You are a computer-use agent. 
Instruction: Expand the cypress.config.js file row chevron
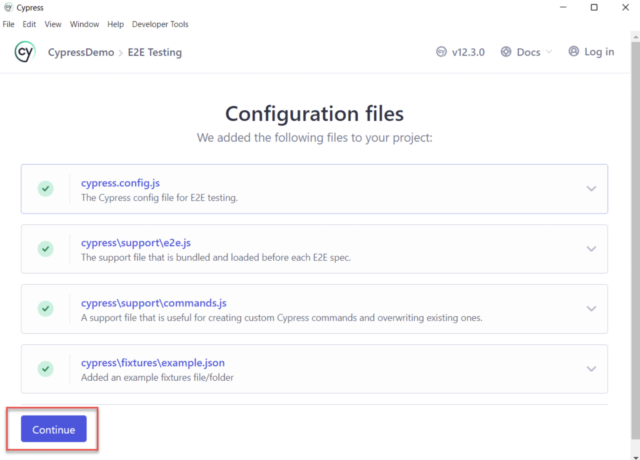coord(591,189)
